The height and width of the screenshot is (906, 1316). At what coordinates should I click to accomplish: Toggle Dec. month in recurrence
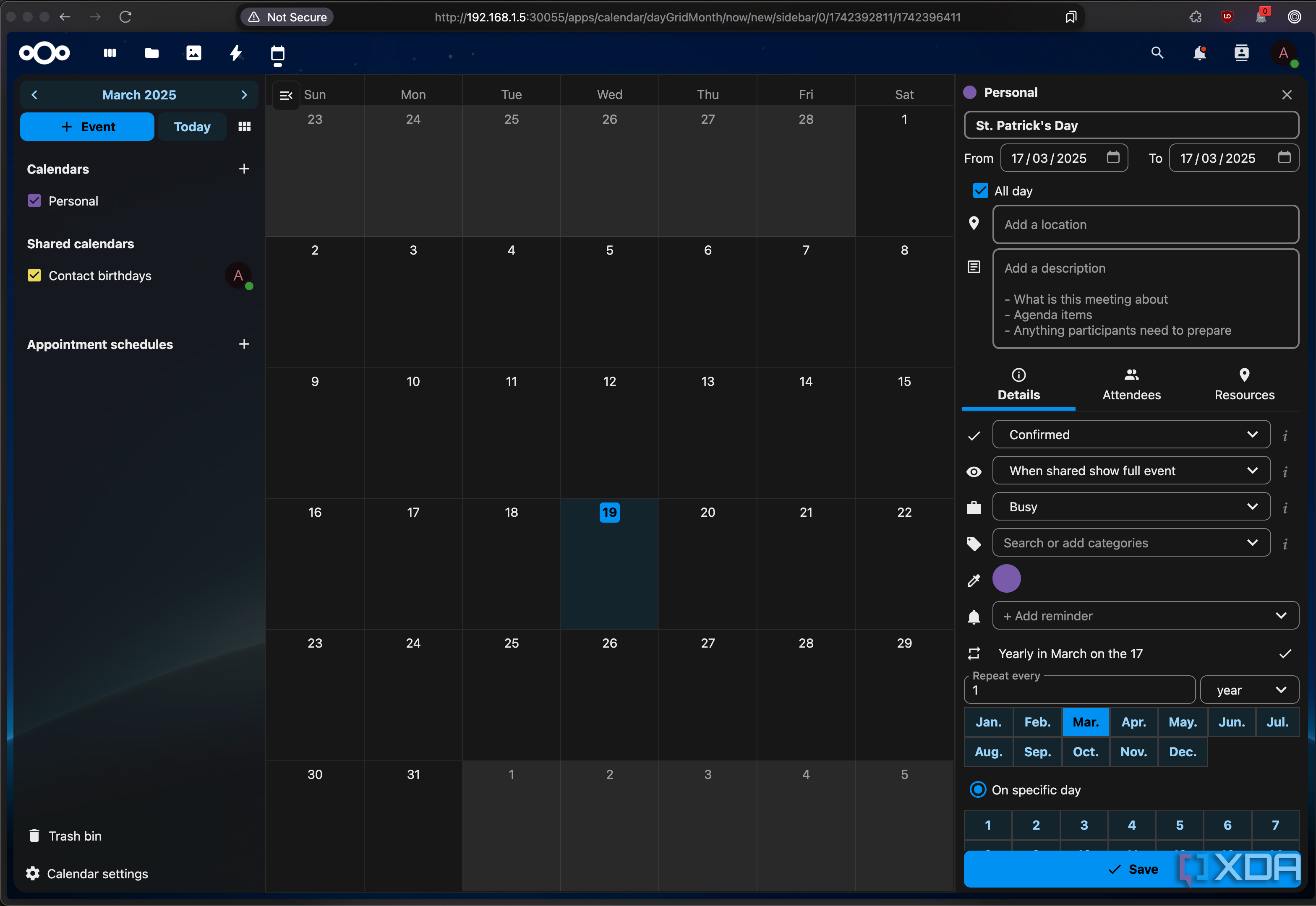1183,752
